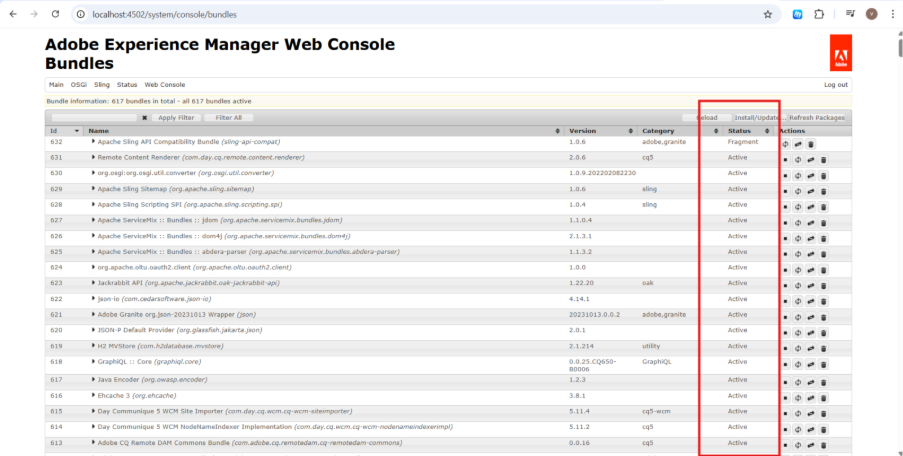Select version text 20231013.0.0.2
Screen dimensions: 903x456
point(593,314)
